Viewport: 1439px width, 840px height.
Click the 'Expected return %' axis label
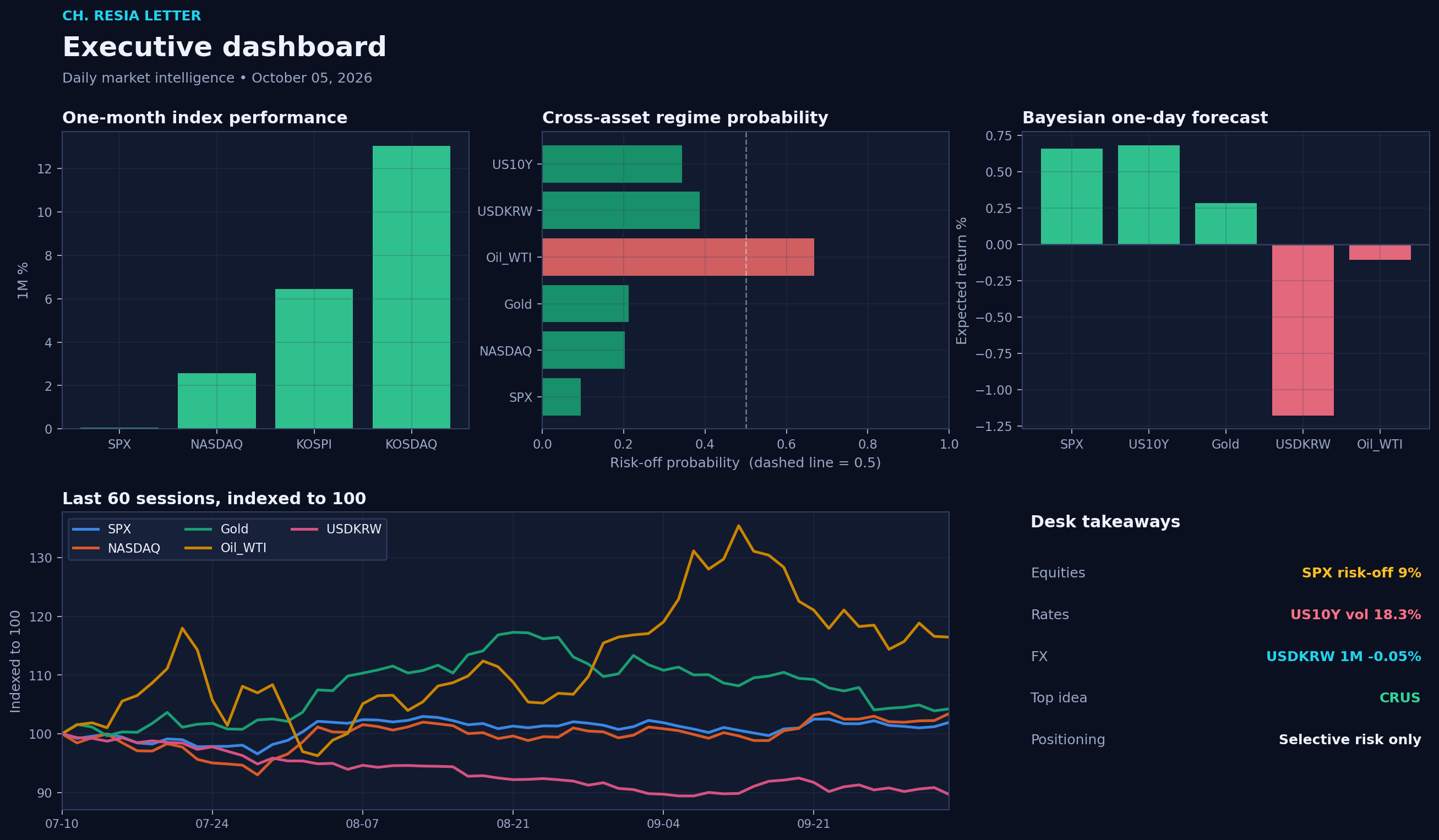pos(962,280)
